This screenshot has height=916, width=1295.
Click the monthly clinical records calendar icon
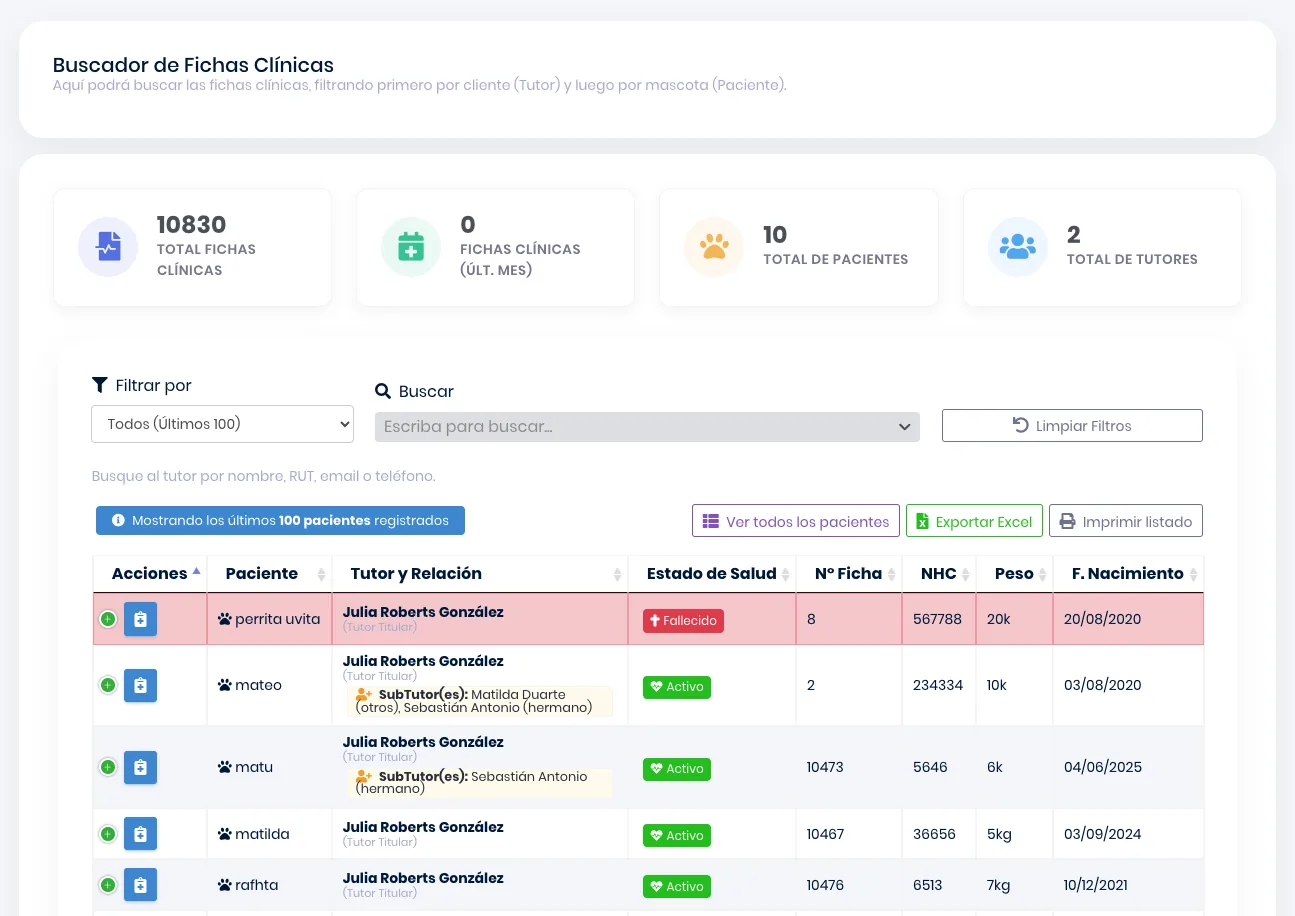[411, 247]
